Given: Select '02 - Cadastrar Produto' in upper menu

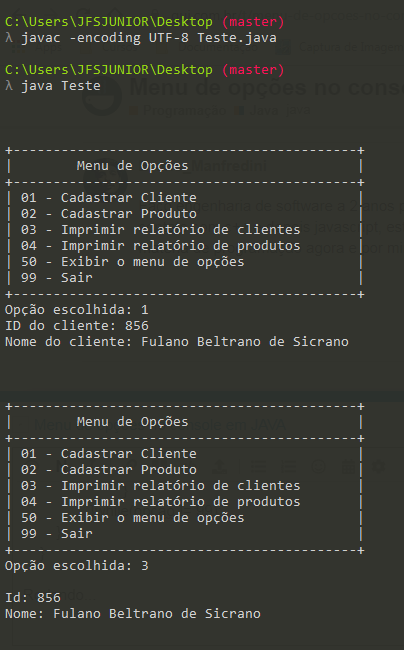Looking at the screenshot, I should click(109, 214).
